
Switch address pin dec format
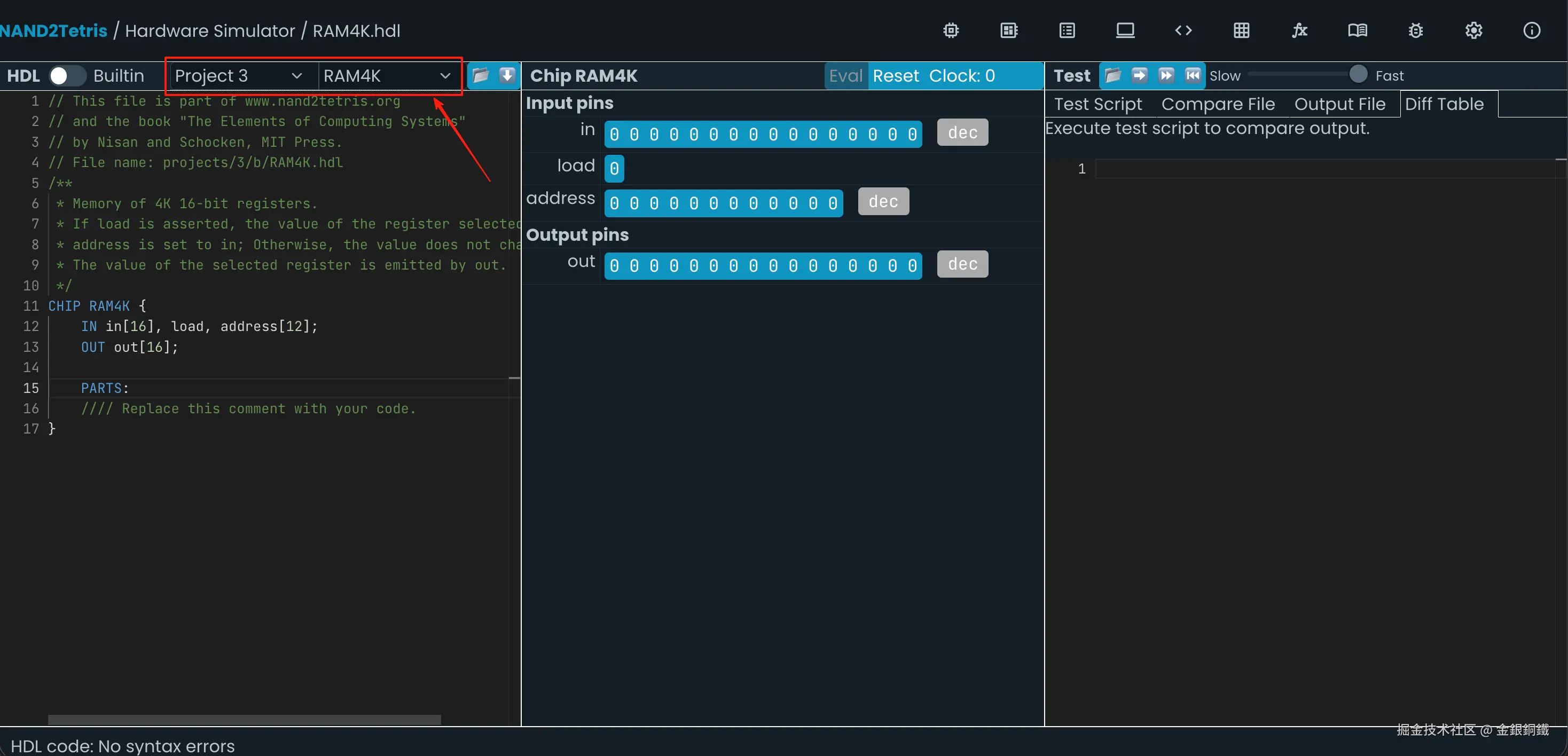pos(883,202)
